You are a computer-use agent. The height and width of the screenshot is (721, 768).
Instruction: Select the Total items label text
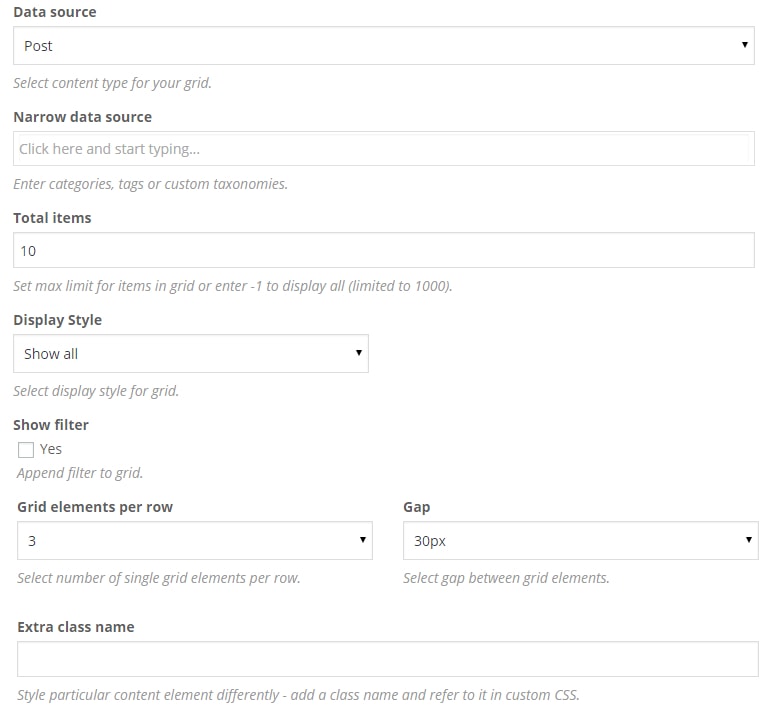click(x=52, y=218)
